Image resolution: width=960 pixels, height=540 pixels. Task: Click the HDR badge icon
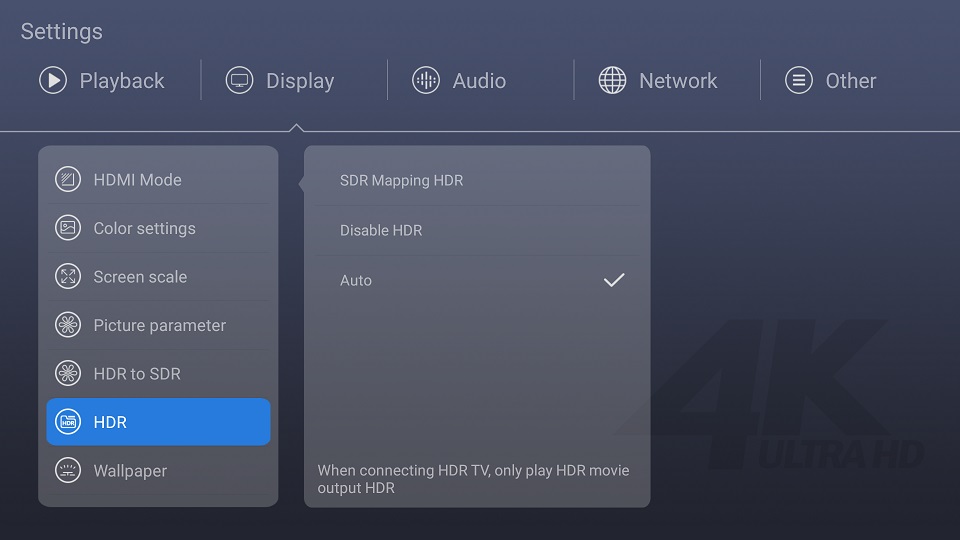68,422
